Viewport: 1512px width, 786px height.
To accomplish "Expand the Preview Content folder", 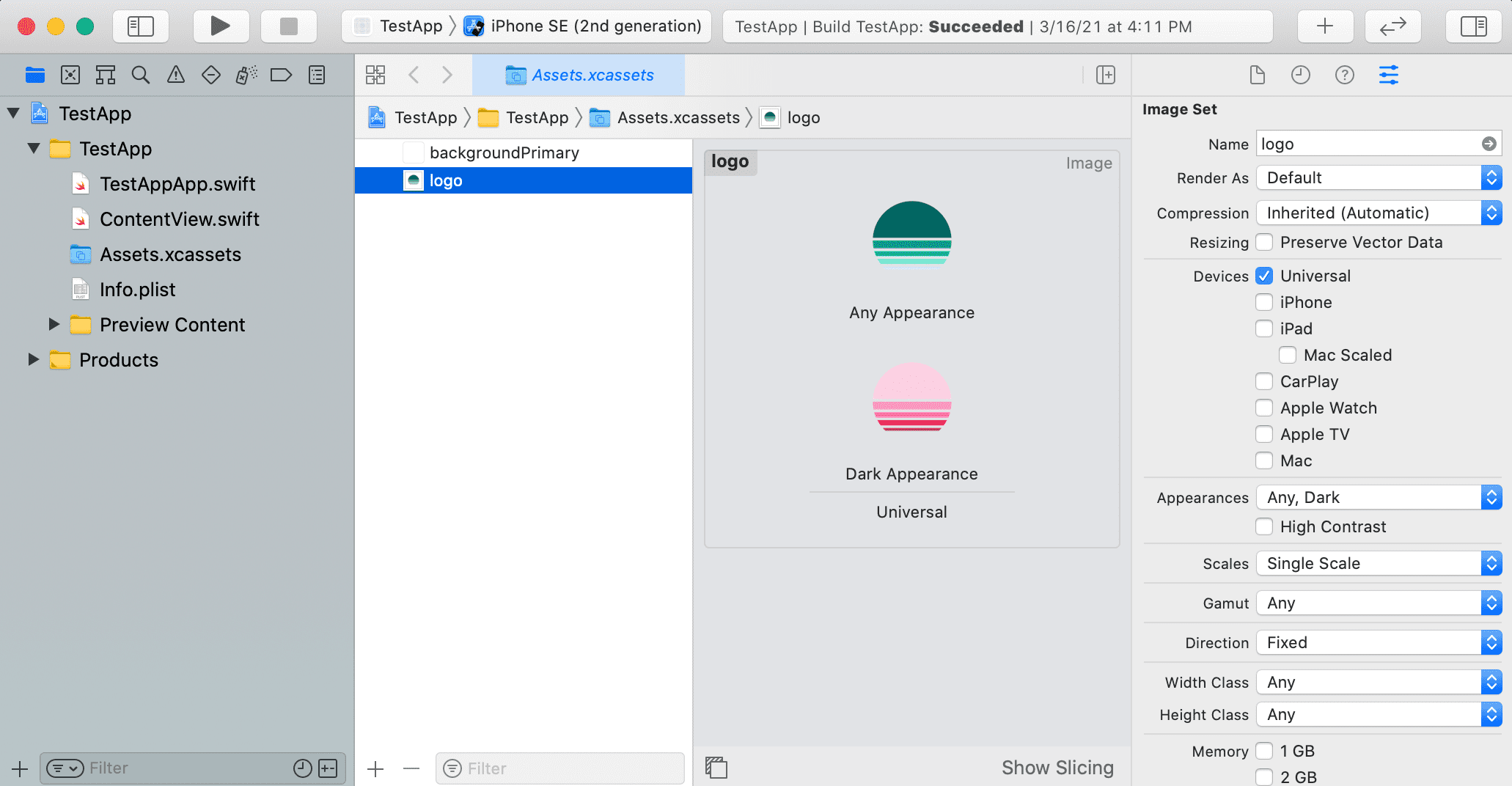I will click(54, 324).
